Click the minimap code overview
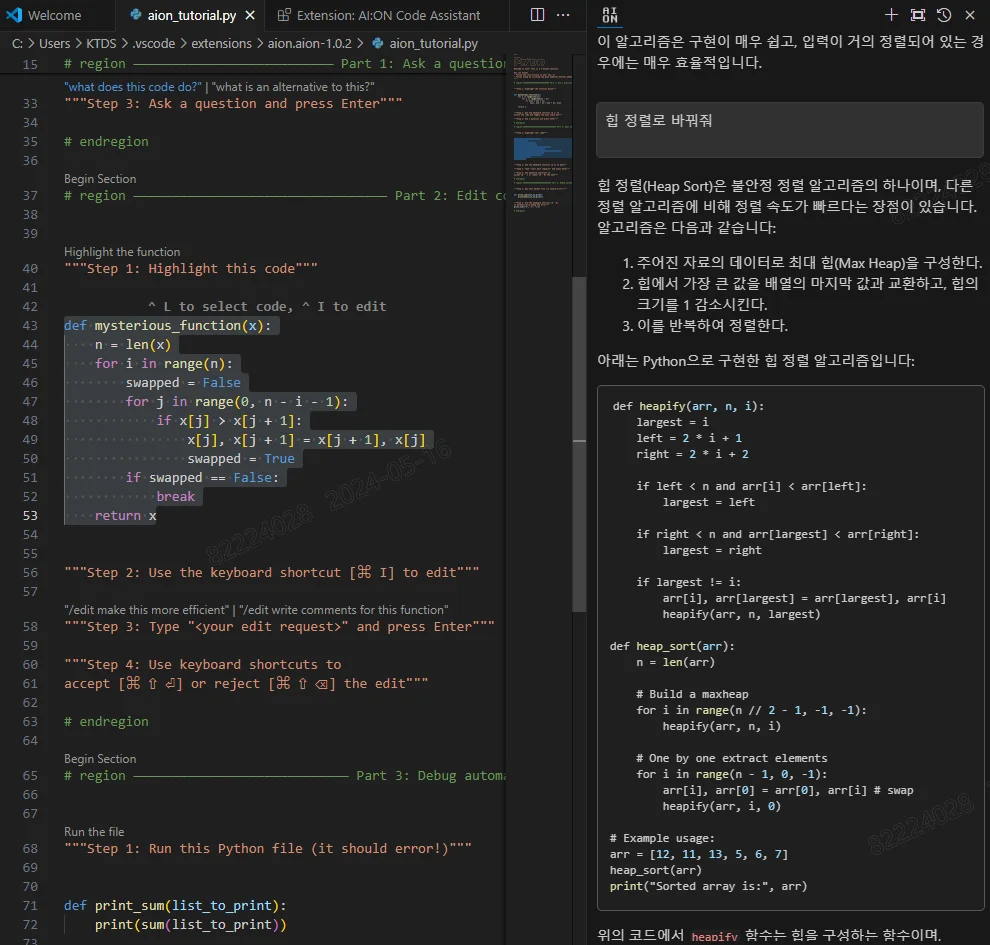This screenshot has width=990, height=945. (x=542, y=134)
